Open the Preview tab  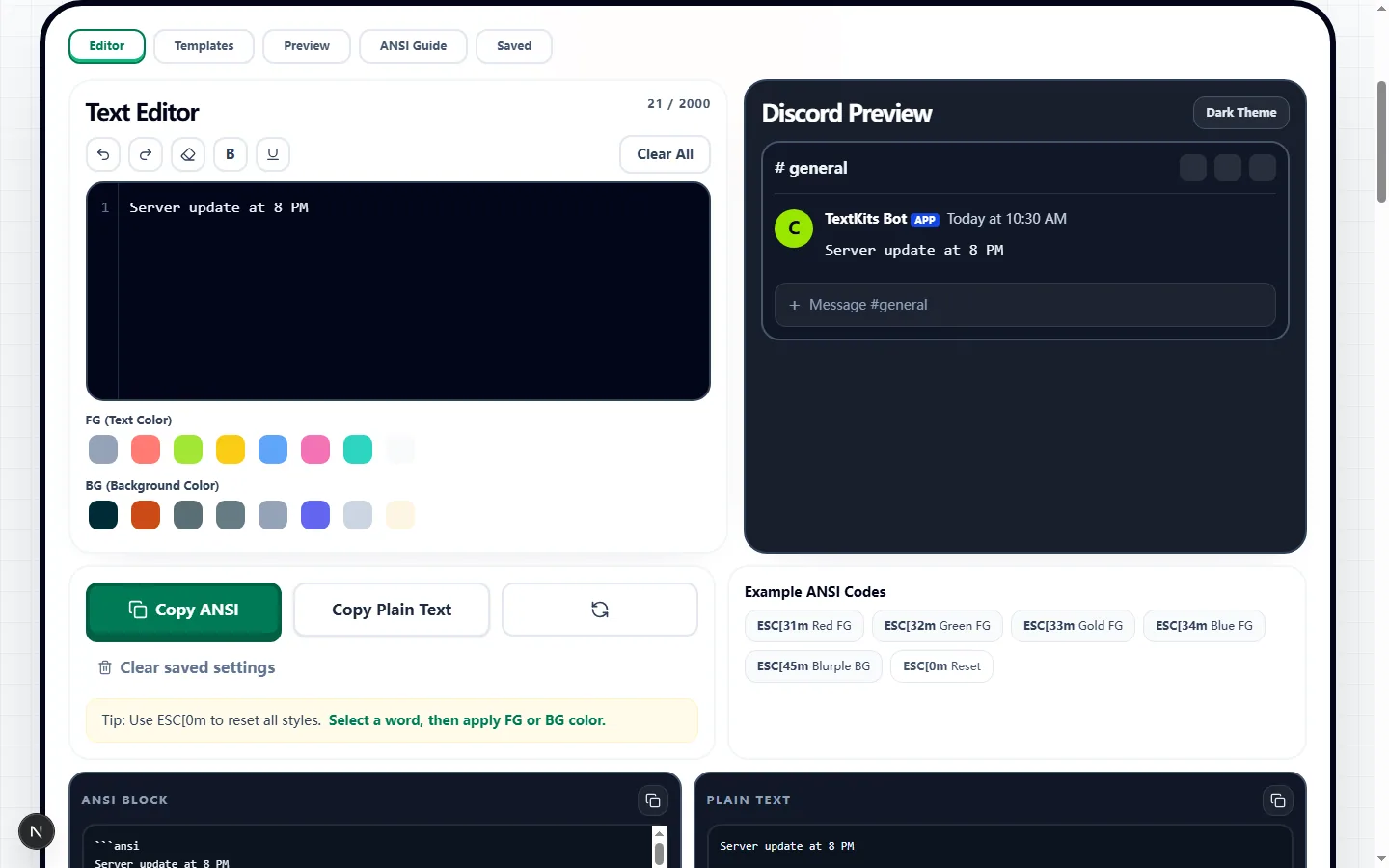[307, 46]
